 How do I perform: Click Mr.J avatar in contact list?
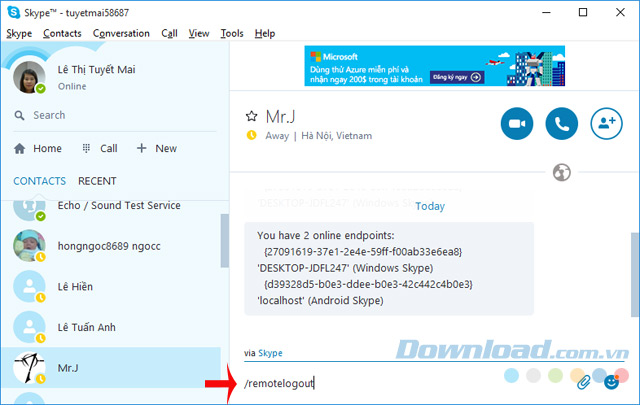pos(29,368)
